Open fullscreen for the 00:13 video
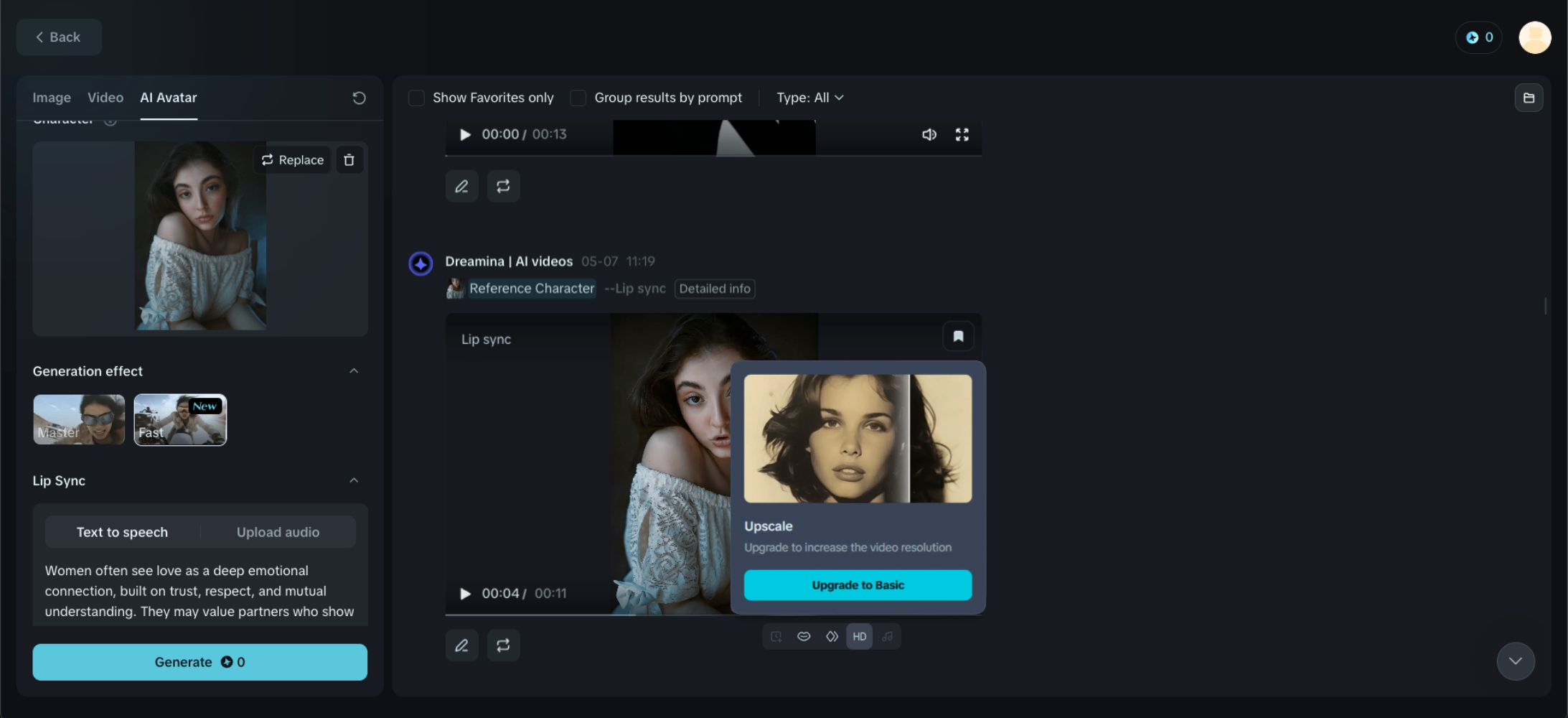The image size is (1568, 718). pyautogui.click(x=962, y=134)
